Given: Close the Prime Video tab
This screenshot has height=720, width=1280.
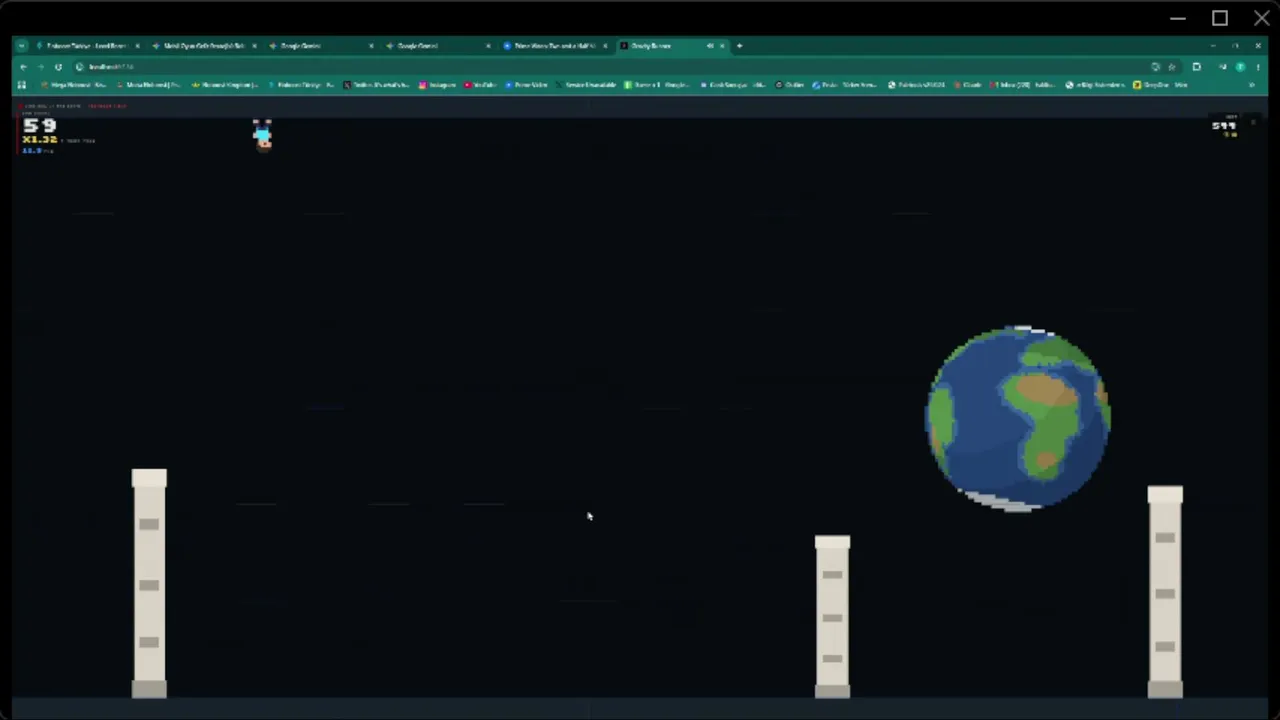Looking at the screenshot, I should pyautogui.click(x=605, y=46).
